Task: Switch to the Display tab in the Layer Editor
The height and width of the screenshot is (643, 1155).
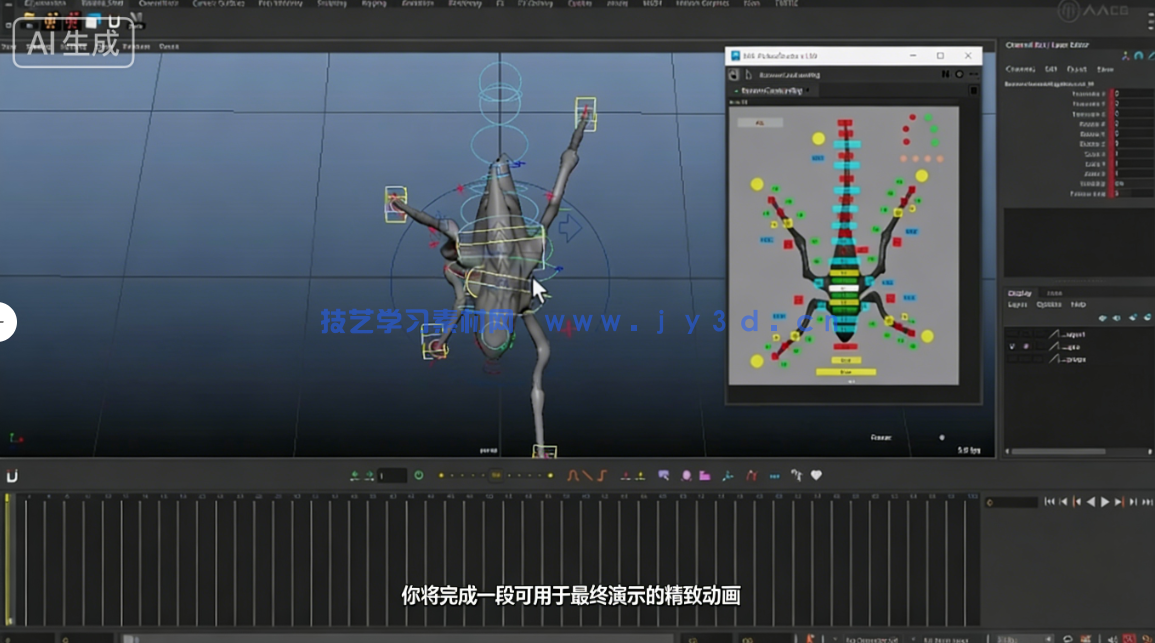Action: tap(1020, 293)
